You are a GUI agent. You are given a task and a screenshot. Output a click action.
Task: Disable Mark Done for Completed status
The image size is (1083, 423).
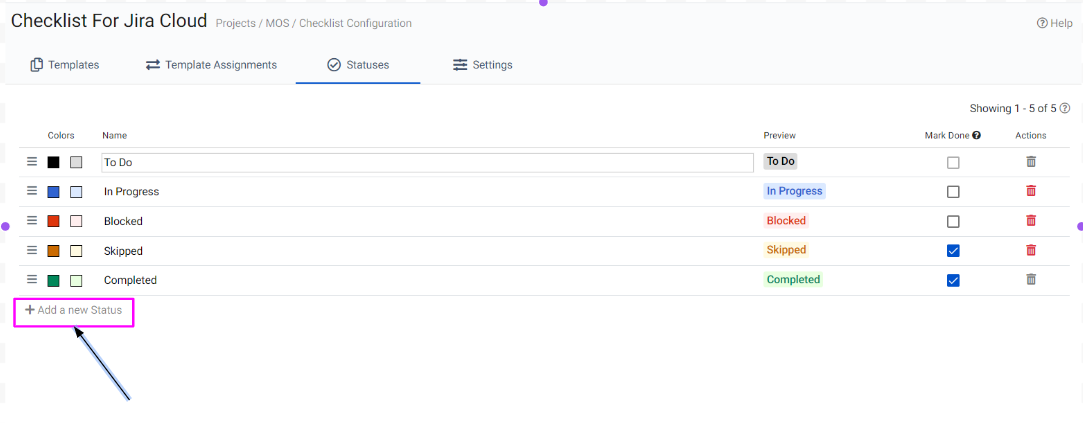click(x=953, y=280)
